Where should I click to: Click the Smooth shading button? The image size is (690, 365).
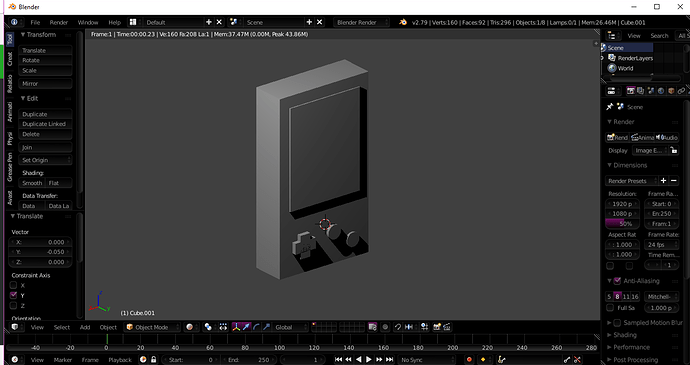(x=32, y=183)
